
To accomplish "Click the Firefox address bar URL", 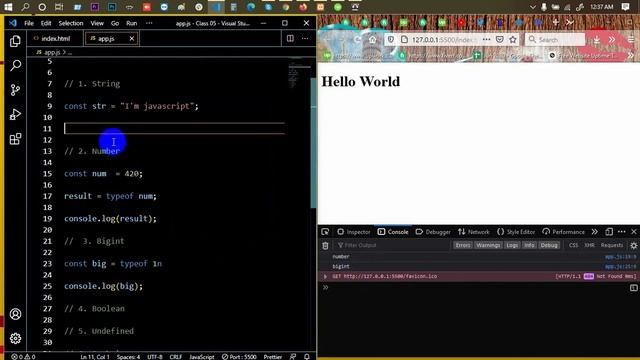I will point(443,40).
